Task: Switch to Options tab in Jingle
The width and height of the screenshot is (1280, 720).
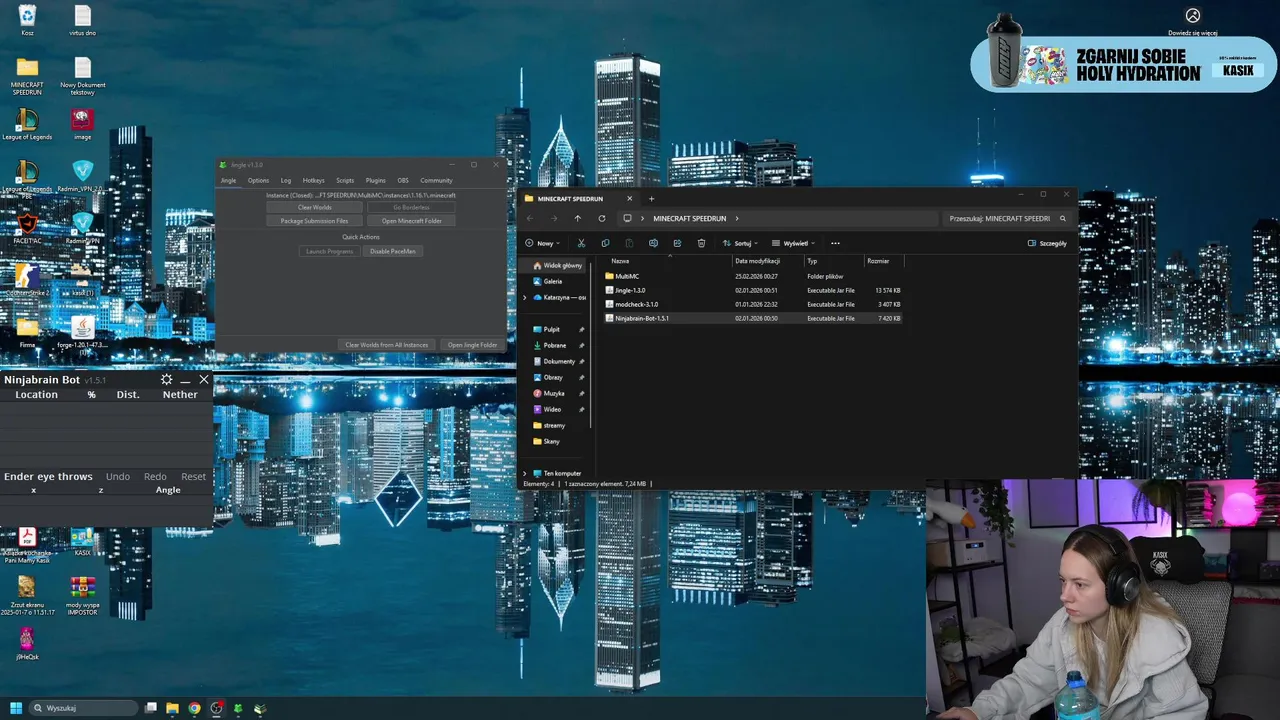Action: tap(258, 181)
